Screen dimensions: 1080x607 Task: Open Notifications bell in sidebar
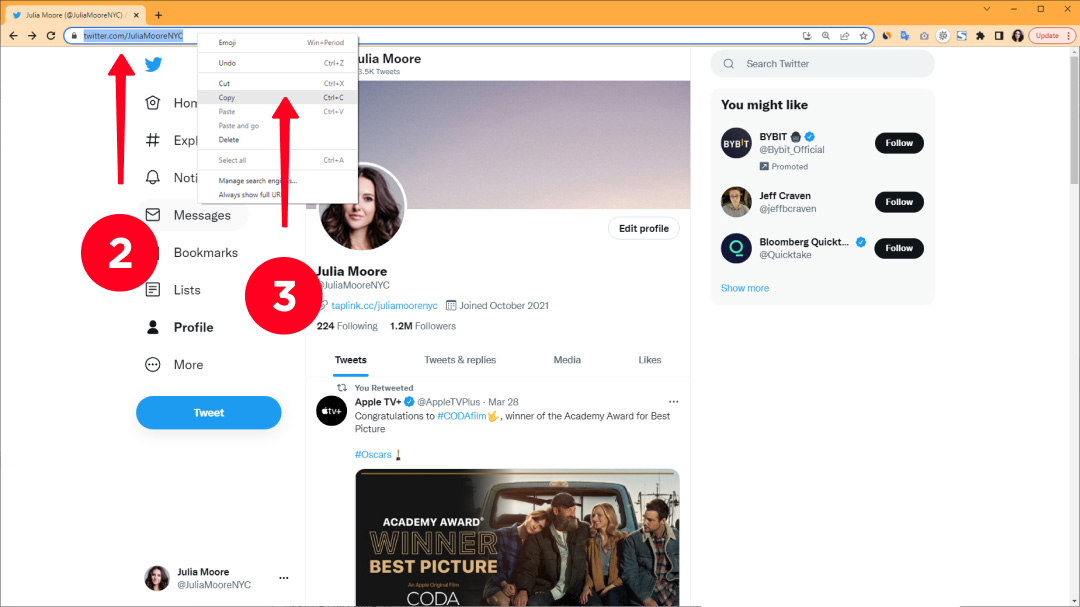(153, 177)
